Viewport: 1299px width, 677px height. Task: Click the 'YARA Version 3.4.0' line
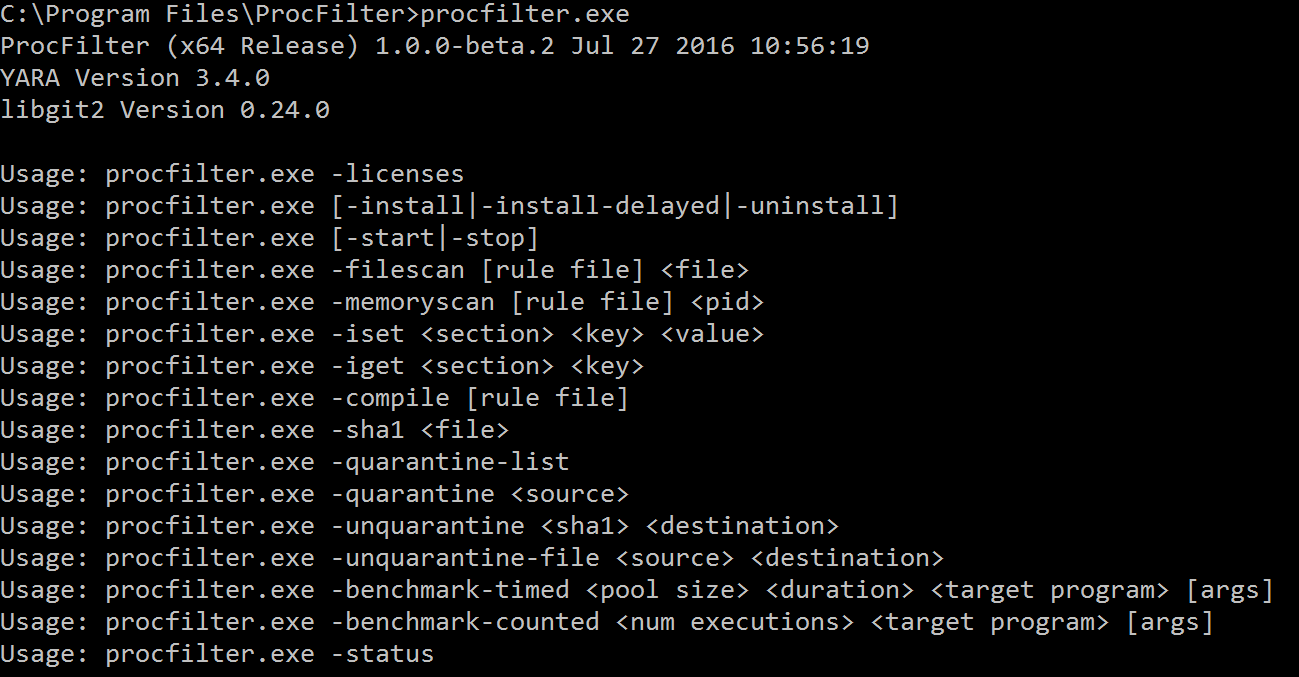[x=135, y=78]
